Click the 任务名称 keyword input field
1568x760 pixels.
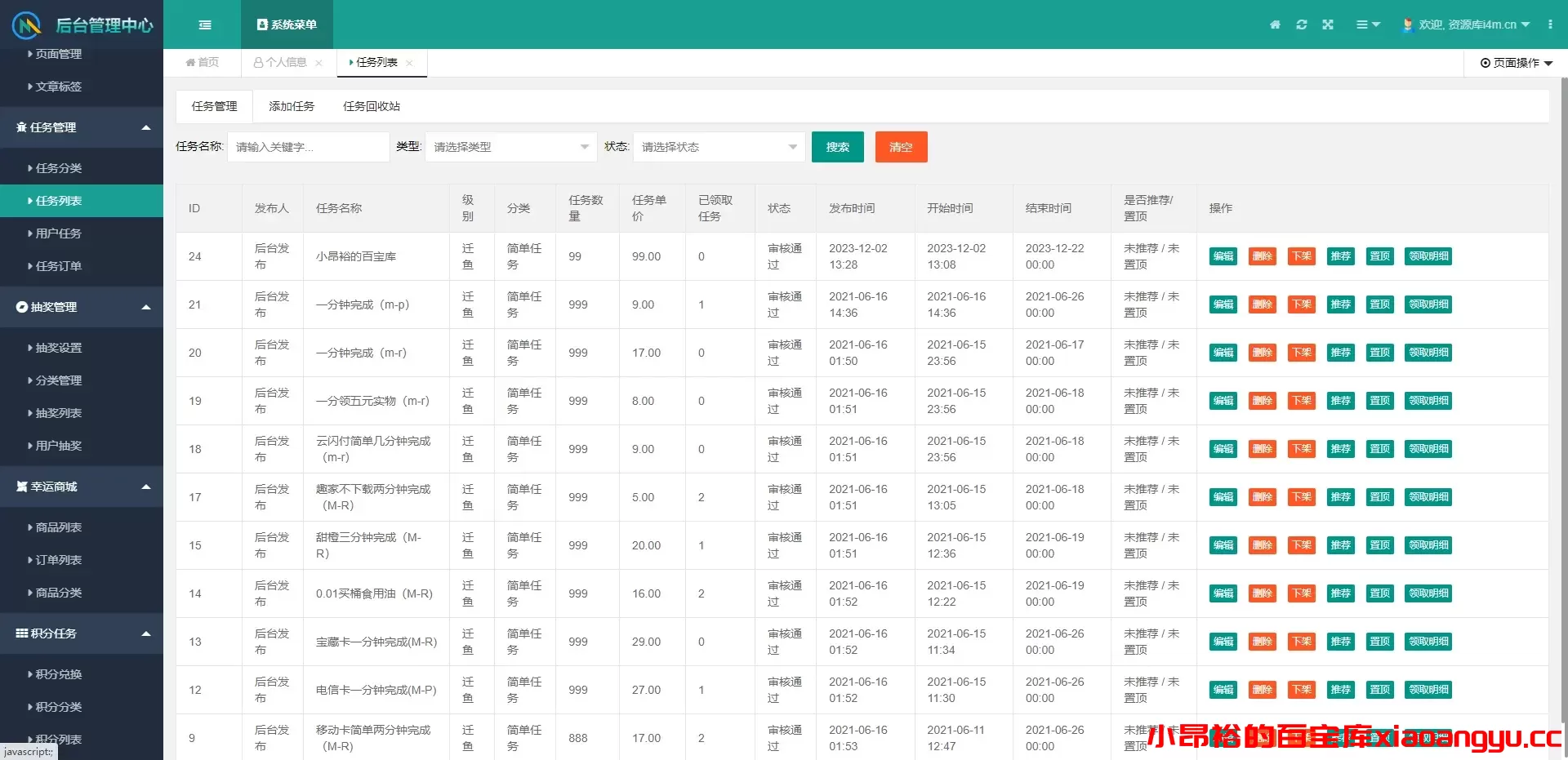308,147
